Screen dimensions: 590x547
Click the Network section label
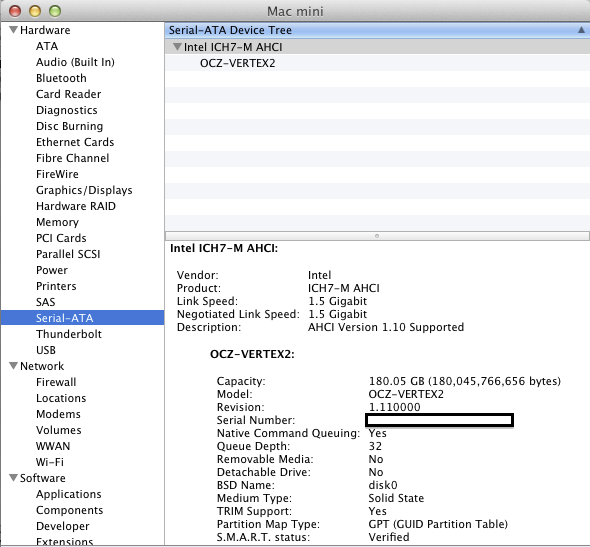tap(42, 366)
